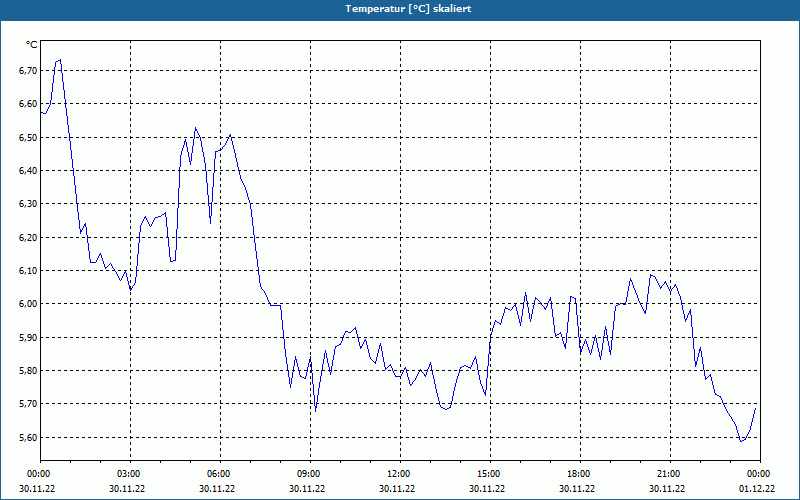Click the °C unit label above the y-axis
This screenshot has height=500, width=800.
pos(32,45)
